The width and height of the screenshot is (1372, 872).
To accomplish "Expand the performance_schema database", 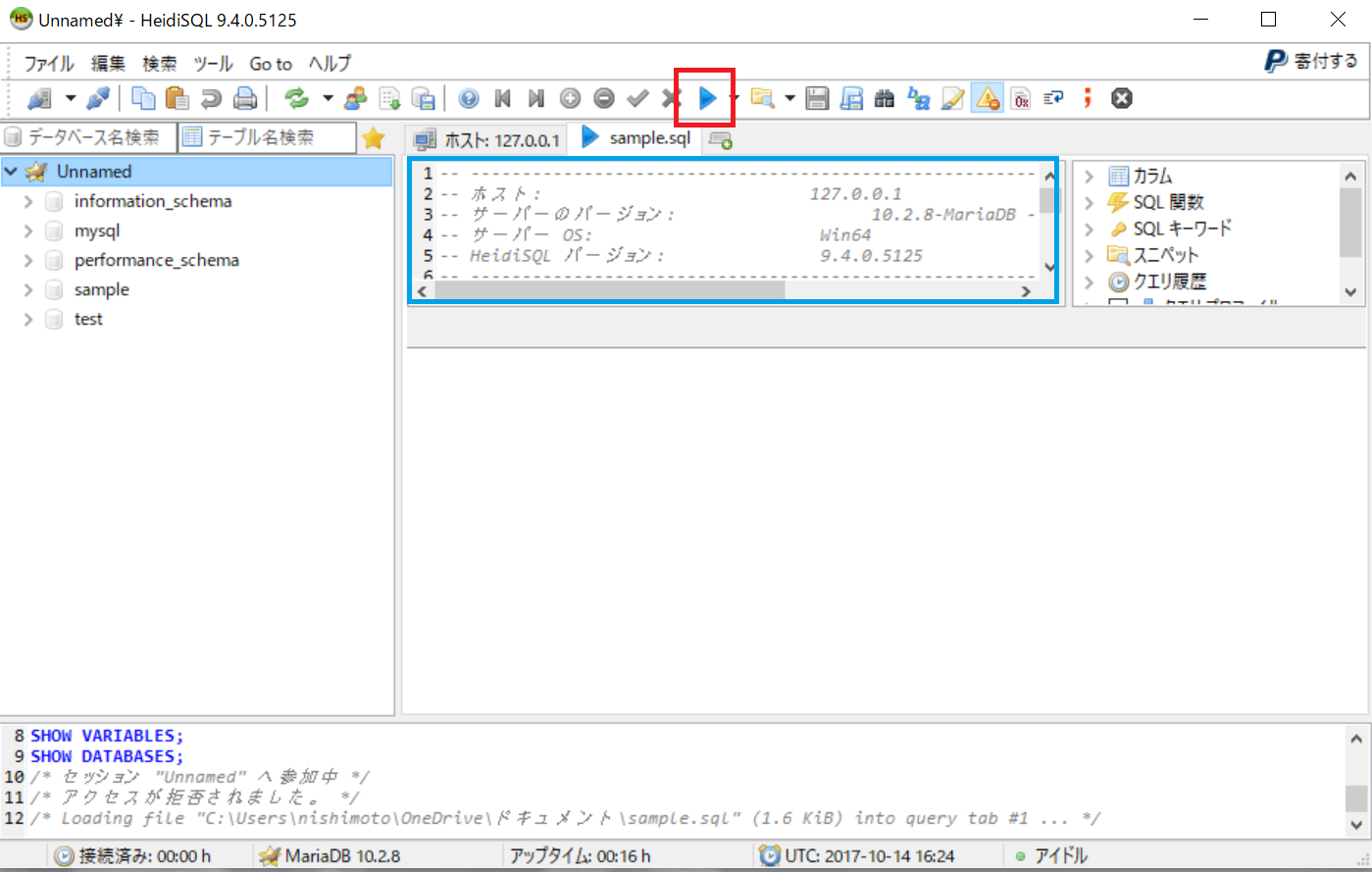I will [28, 260].
